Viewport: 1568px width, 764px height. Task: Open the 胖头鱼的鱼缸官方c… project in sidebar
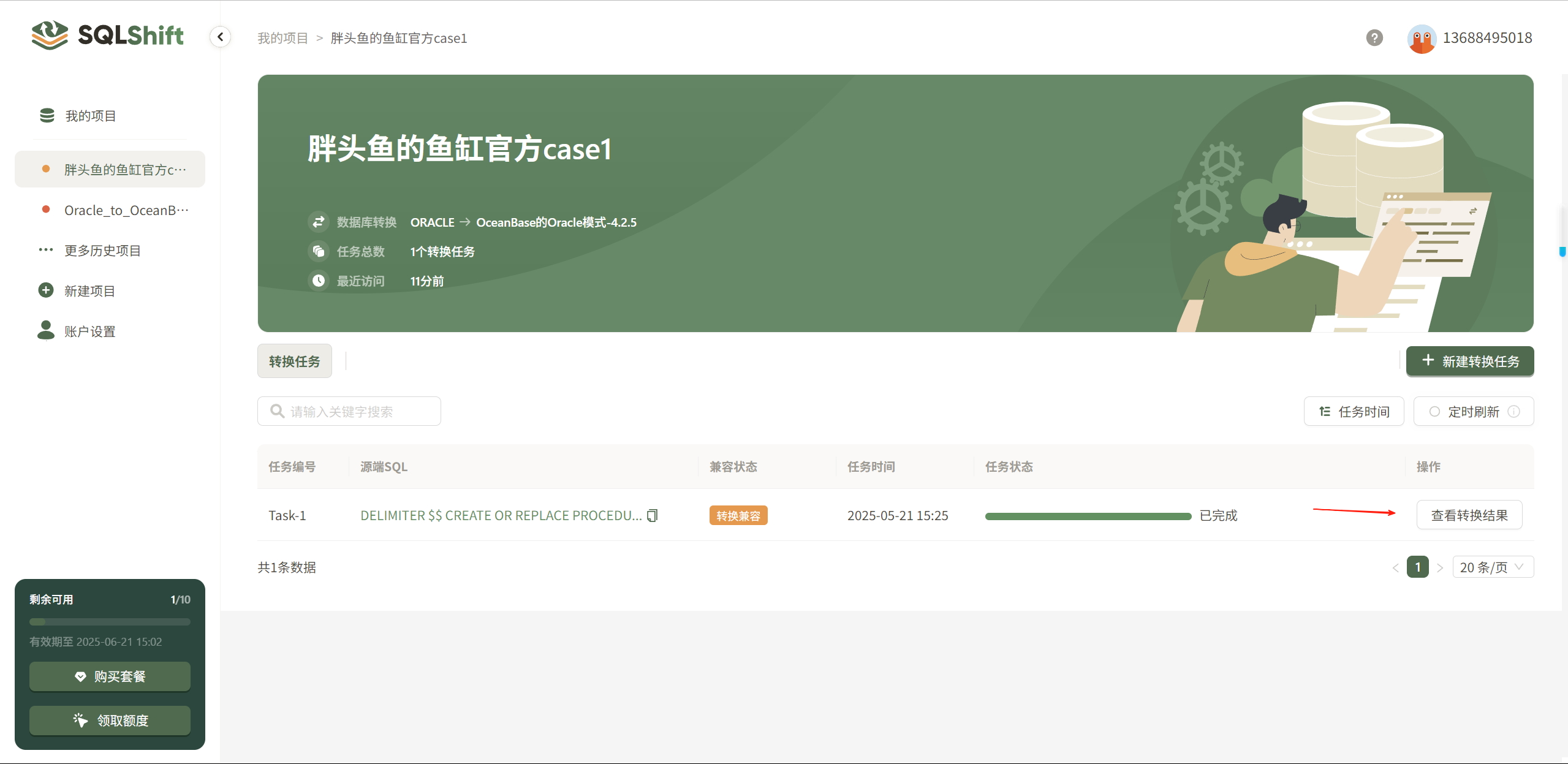tap(110, 169)
